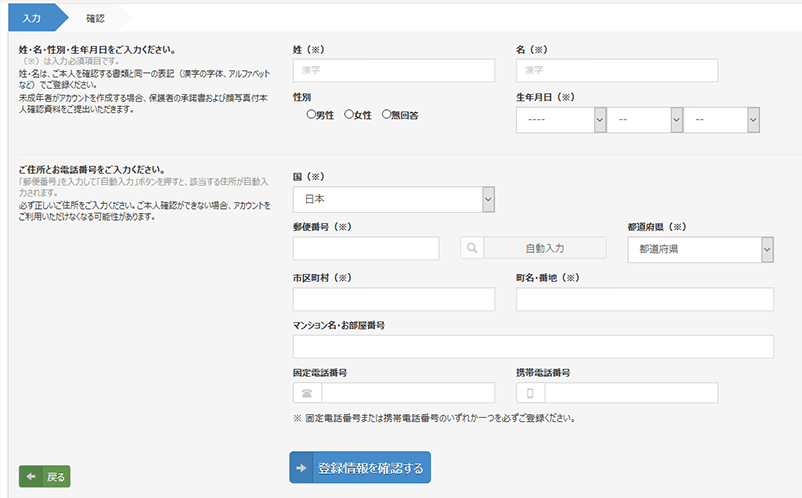802x498 pixels.
Task: Focus the マンション名・お部屋番号 field
Action: pyautogui.click(x=533, y=346)
